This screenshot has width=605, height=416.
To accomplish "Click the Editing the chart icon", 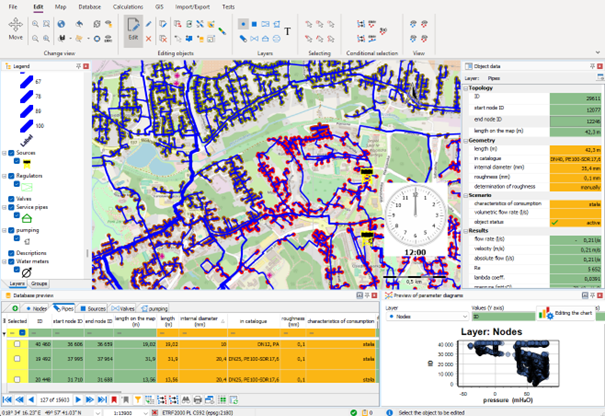I will (x=544, y=313).
